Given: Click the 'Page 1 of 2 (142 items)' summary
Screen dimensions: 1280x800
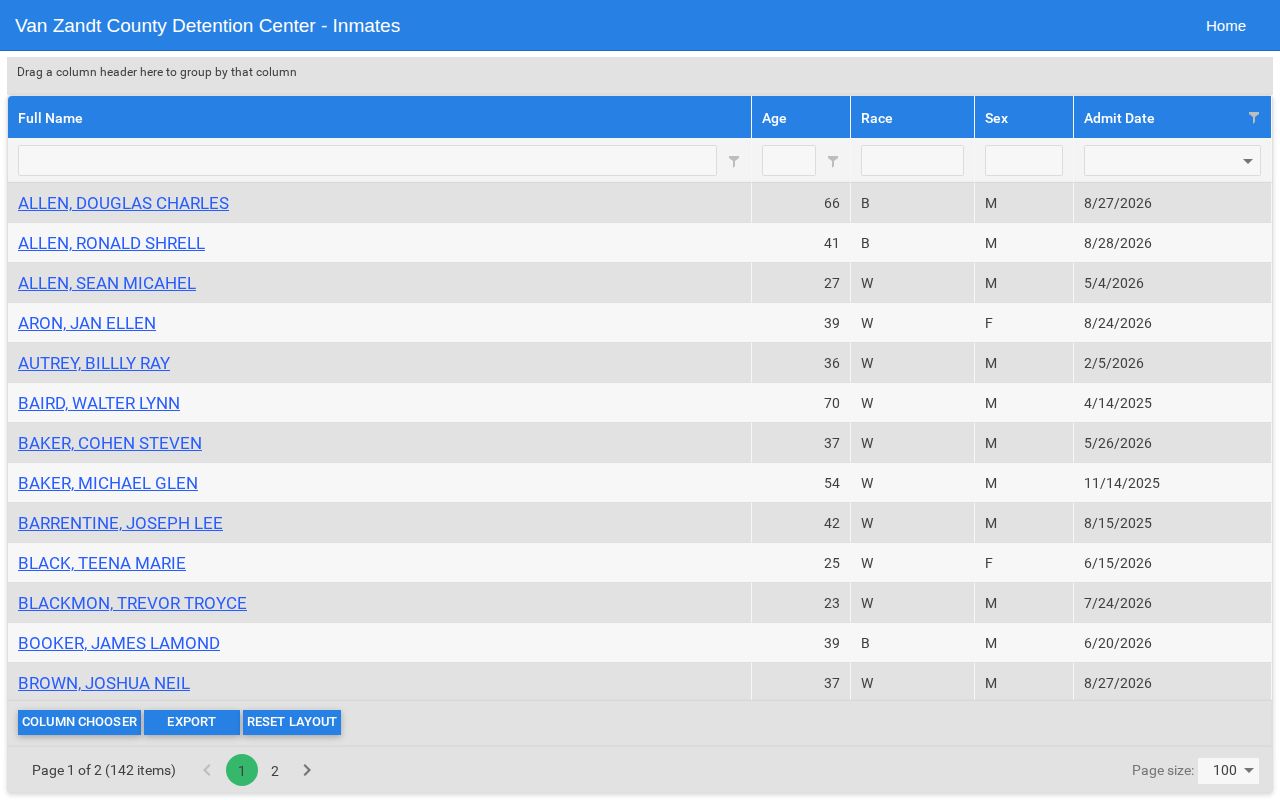Looking at the screenshot, I should tap(104, 770).
